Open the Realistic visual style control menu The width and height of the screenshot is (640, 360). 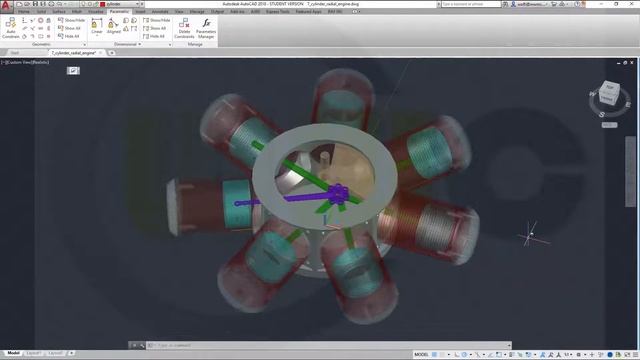(41, 62)
